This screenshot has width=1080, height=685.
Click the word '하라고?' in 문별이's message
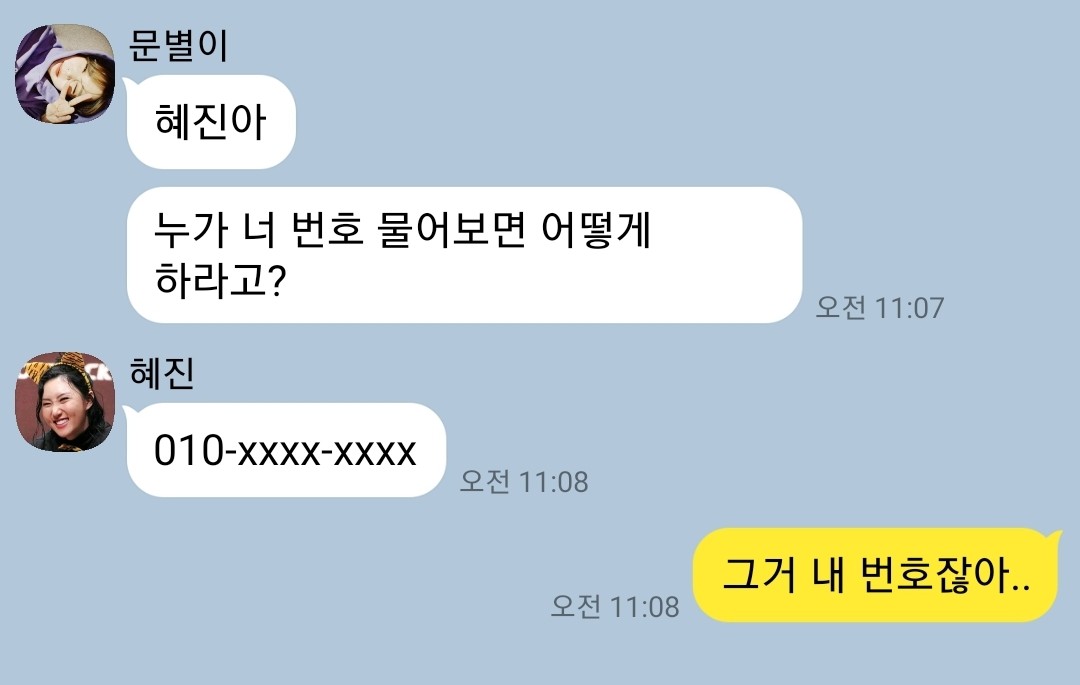pyautogui.click(x=220, y=280)
